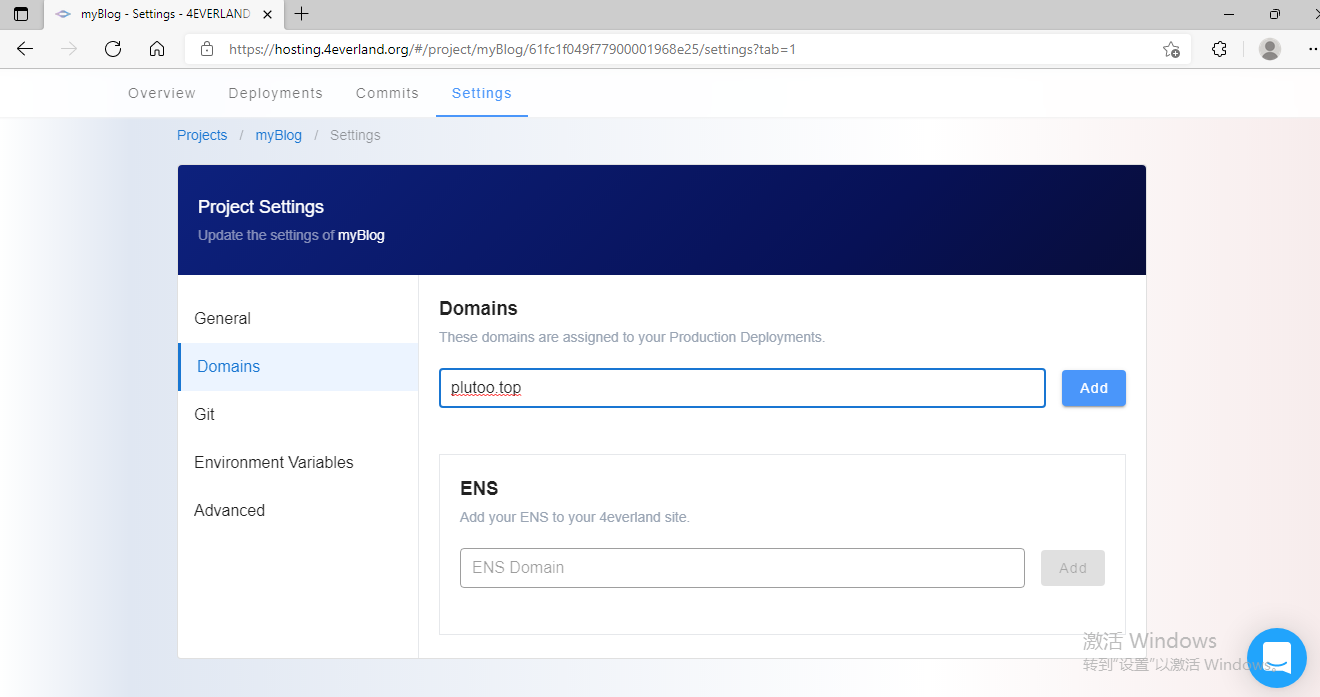The height and width of the screenshot is (697, 1320).
Task: Click 'Add your ENS to your 4everland site.' text
Action: coord(575,517)
